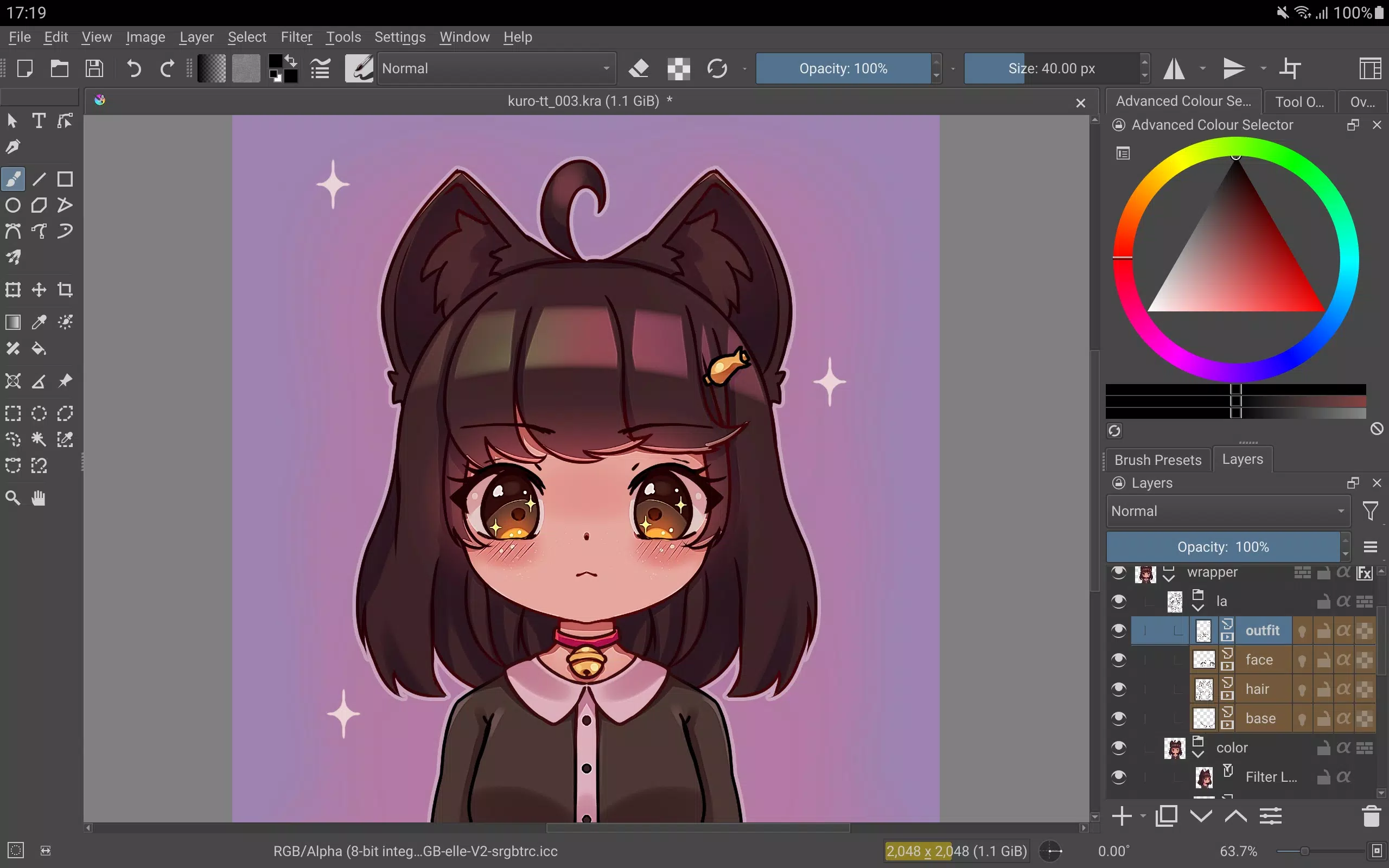Image resolution: width=1389 pixels, height=868 pixels.
Task: Enable eraser mode in the toolbar
Action: pos(639,68)
